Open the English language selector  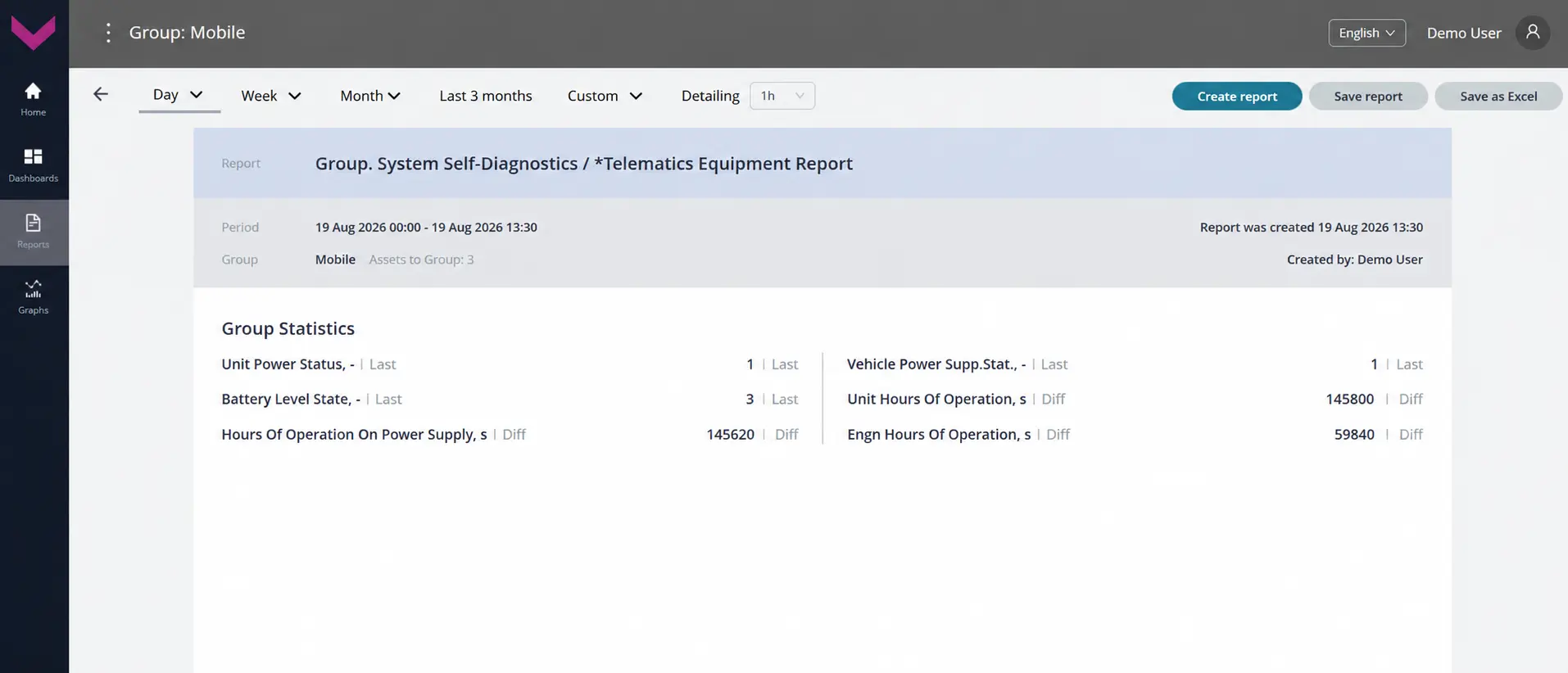(x=1366, y=33)
